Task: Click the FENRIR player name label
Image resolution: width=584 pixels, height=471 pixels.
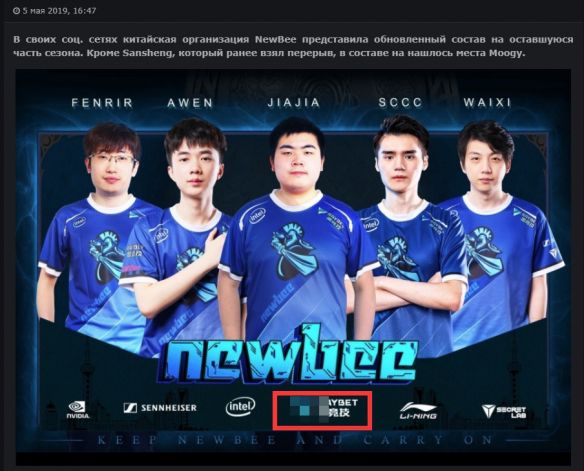Action: click(x=102, y=102)
